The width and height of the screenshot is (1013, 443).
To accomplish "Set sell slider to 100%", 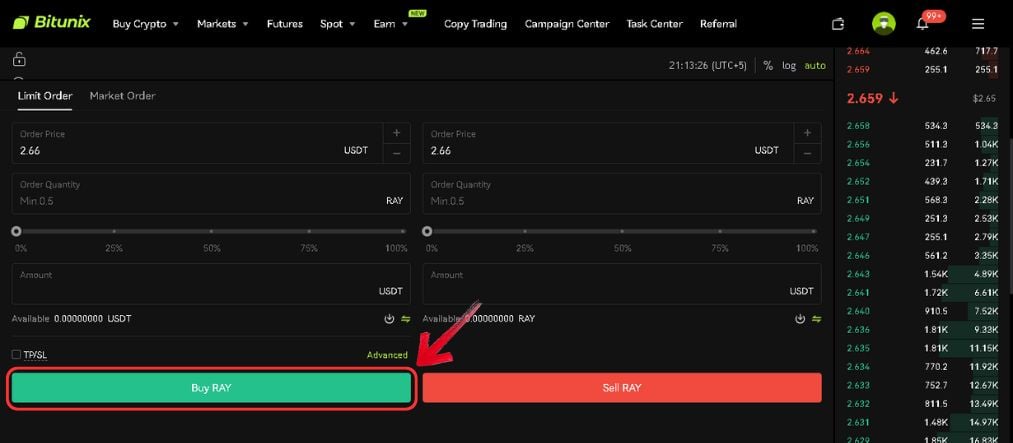I will pos(815,231).
